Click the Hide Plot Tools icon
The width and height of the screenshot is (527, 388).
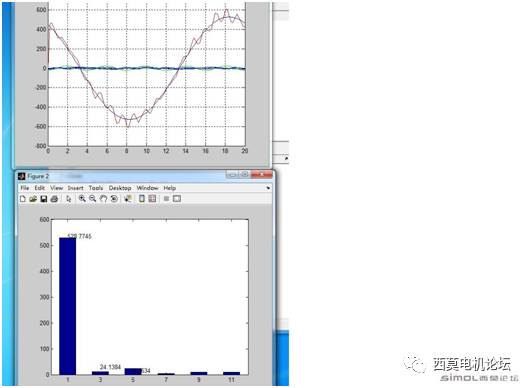click(166, 199)
